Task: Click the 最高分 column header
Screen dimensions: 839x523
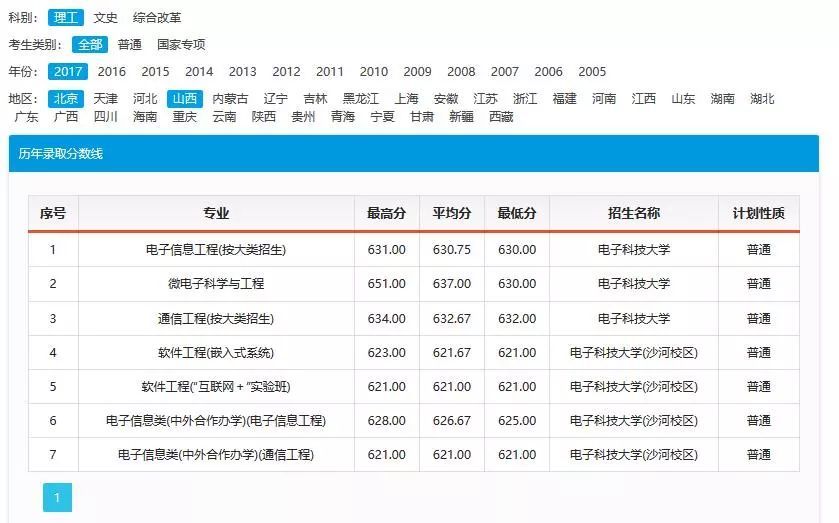Action: 386,214
